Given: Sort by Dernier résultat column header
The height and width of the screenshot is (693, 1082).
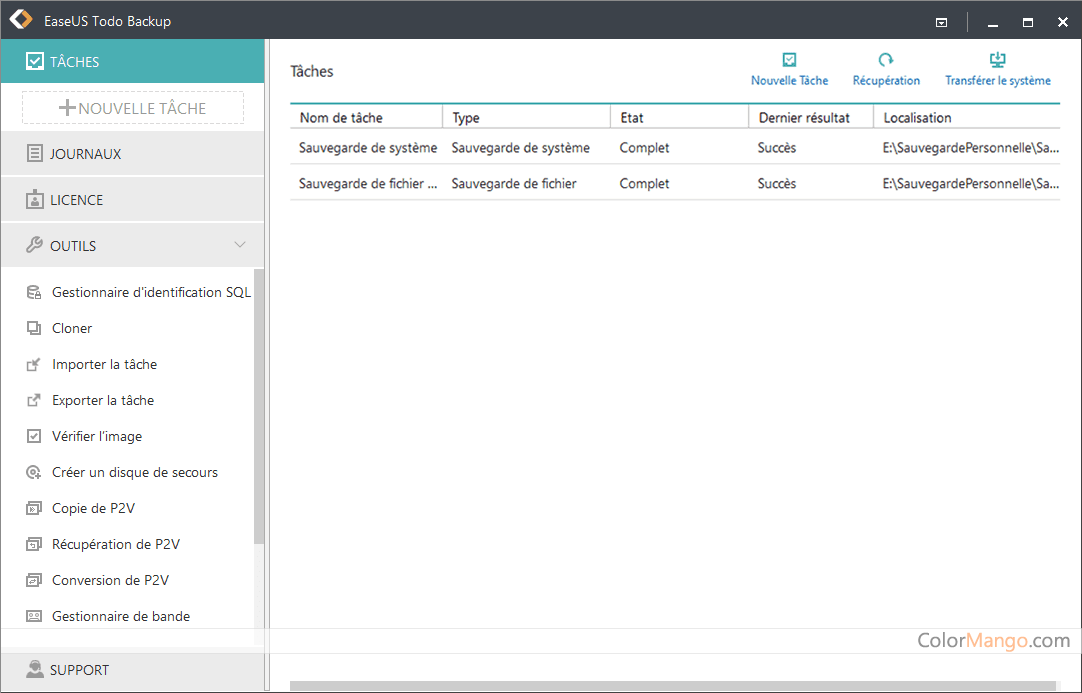Looking at the screenshot, I should point(812,117).
